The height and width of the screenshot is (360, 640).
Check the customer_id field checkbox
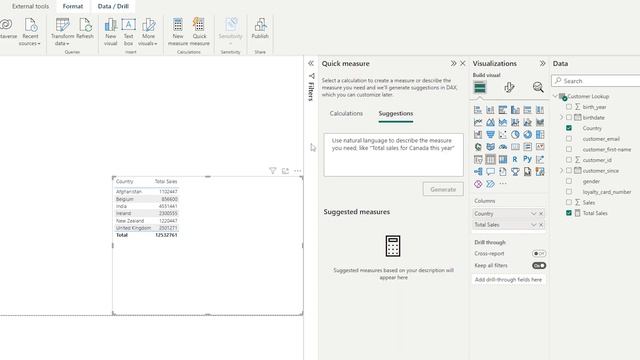point(569,160)
